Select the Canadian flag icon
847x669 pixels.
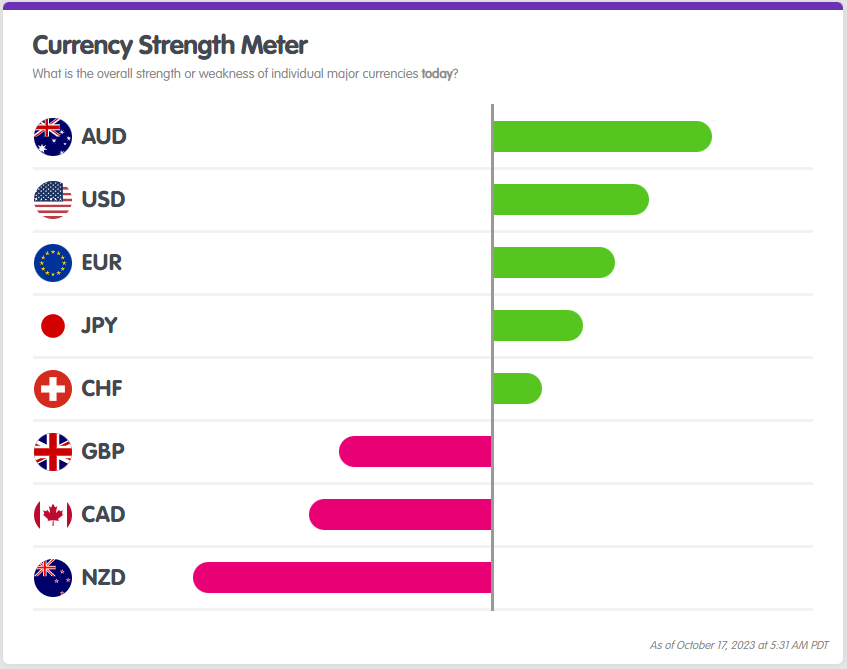click(x=52, y=514)
